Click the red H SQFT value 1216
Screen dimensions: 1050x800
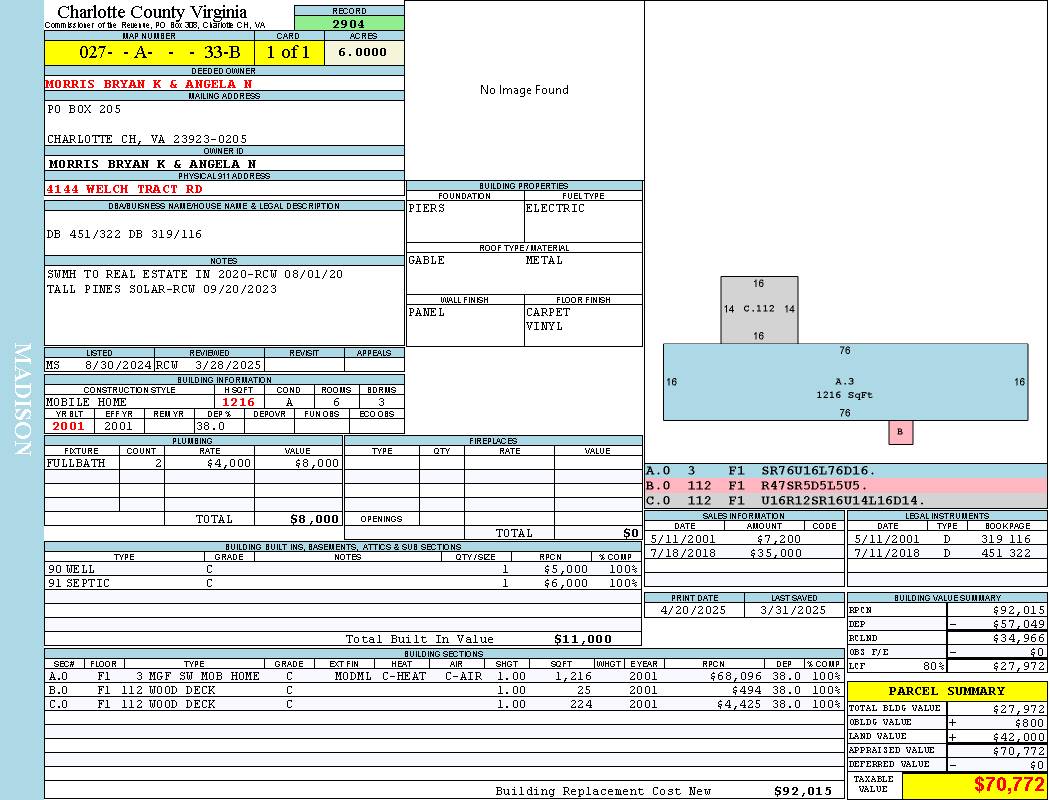238,402
